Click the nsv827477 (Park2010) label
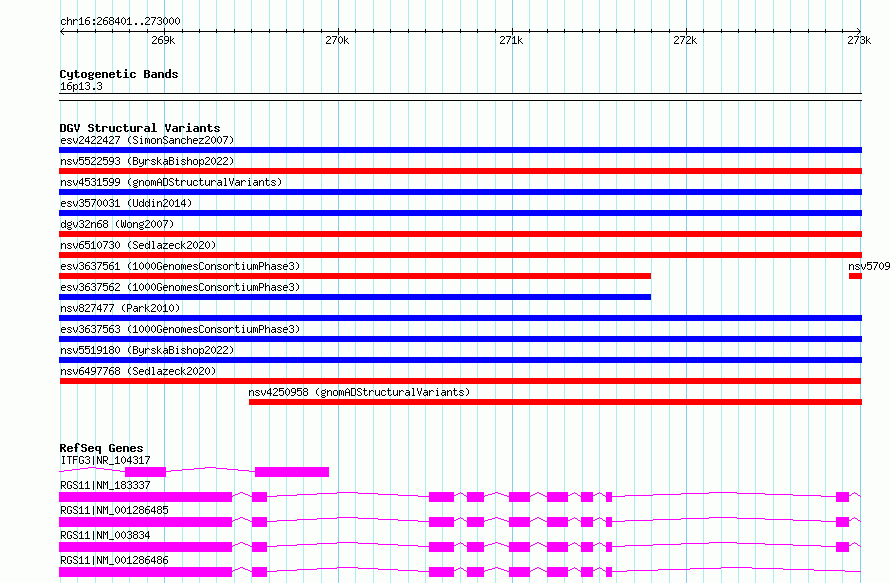The height and width of the screenshot is (583, 890). (x=120, y=308)
